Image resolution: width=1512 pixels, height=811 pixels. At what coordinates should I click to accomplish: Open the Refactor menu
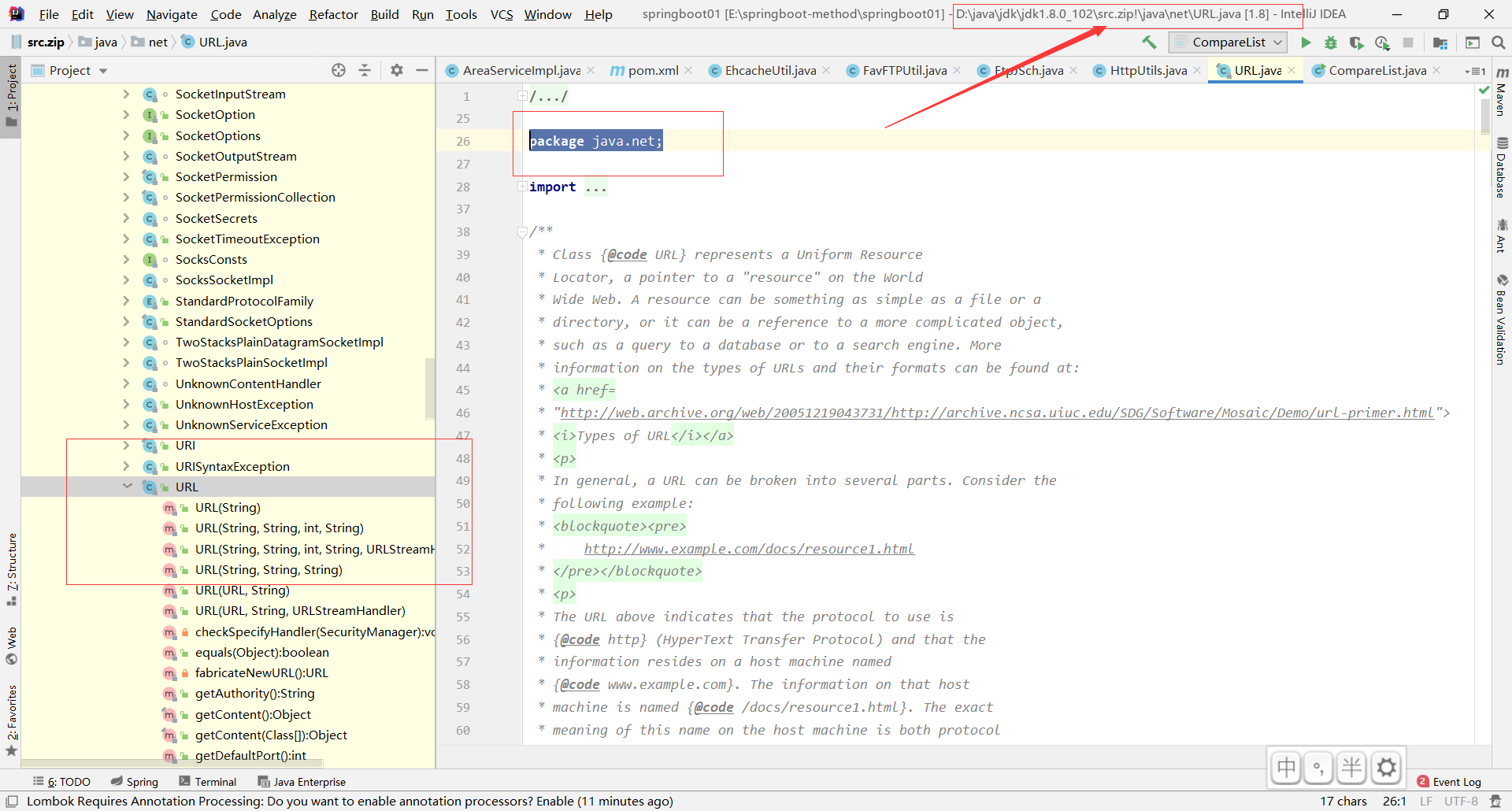coord(333,14)
